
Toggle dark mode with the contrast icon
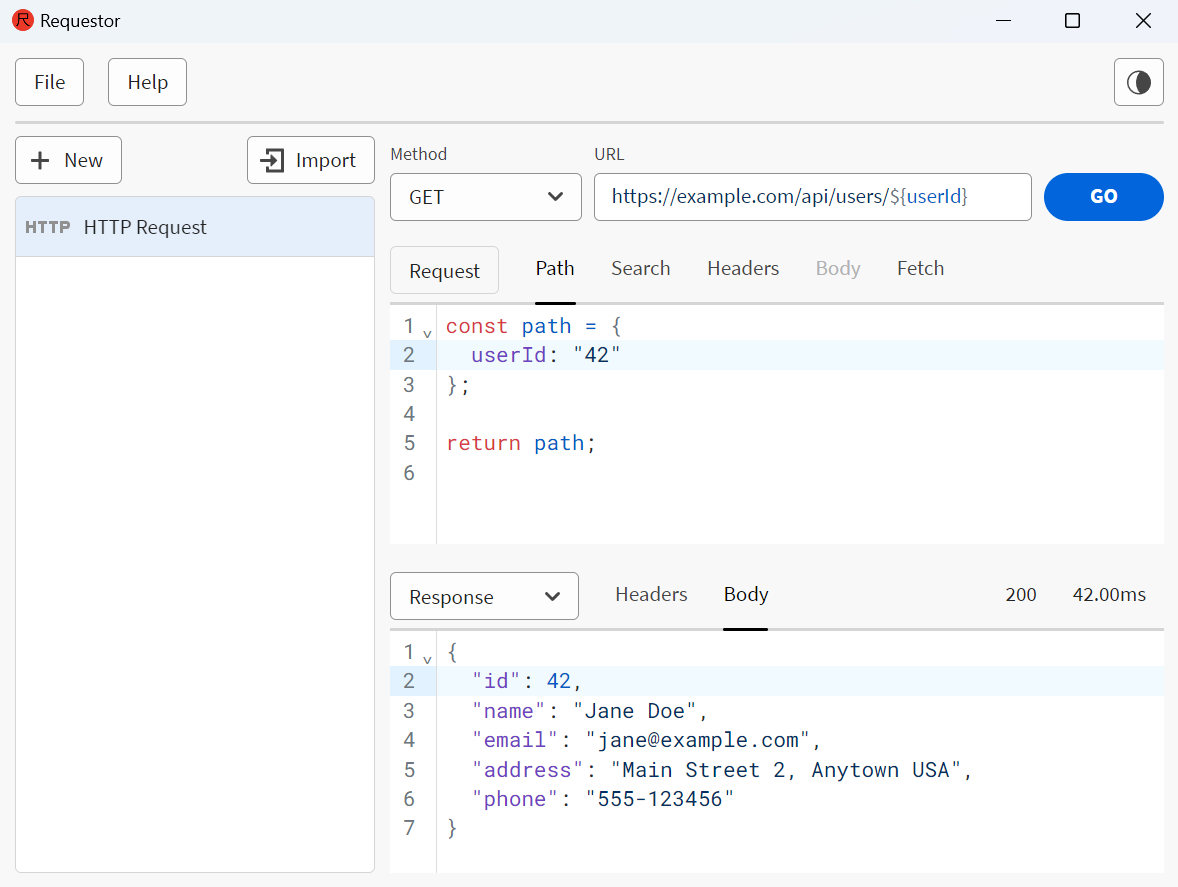click(1138, 82)
